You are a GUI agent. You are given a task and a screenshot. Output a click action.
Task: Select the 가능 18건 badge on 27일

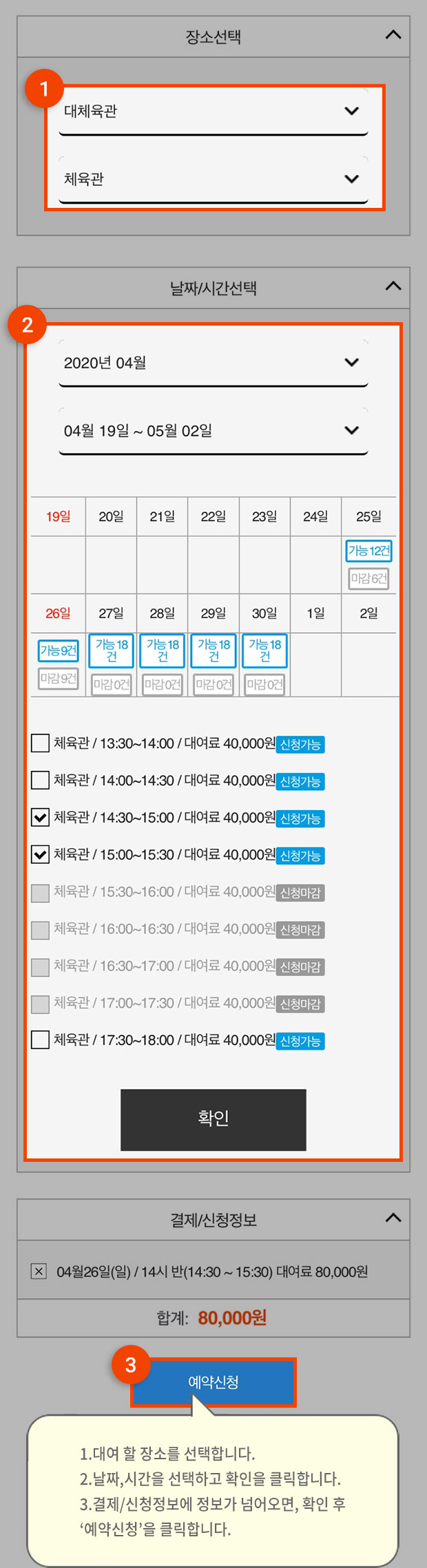(112, 650)
